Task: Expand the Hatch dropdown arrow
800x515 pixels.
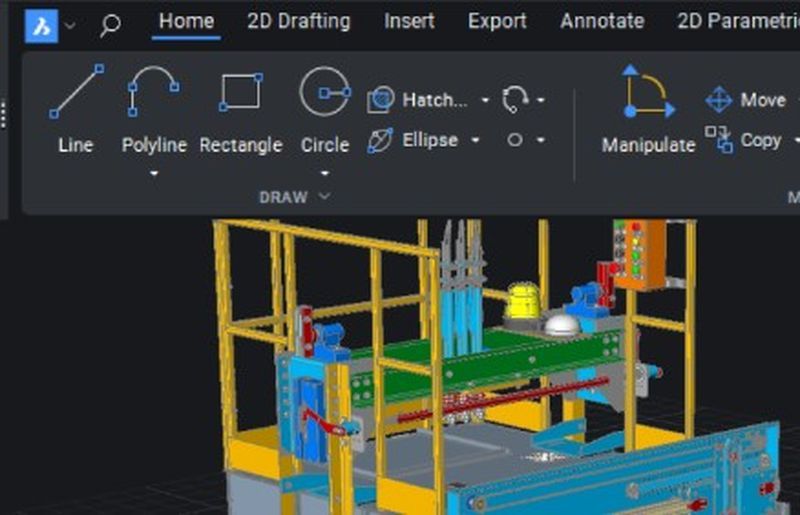Action: click(x=485, y=100)
